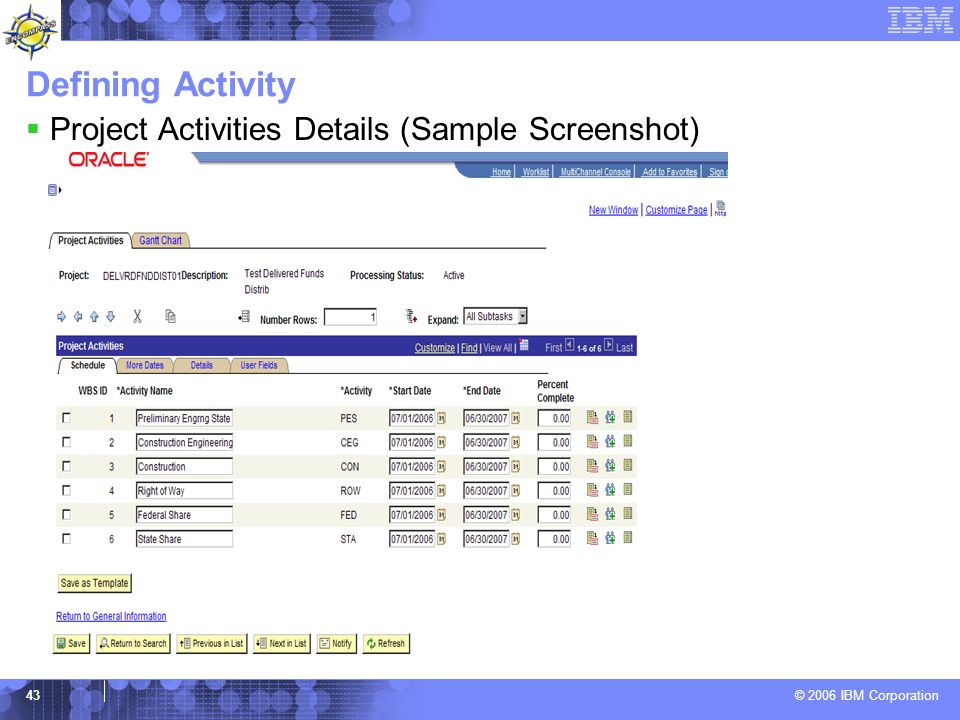Open the Expand All Subtasks dropdown
This screenshot has width=960, height=720.
click(x=495, y=317)
